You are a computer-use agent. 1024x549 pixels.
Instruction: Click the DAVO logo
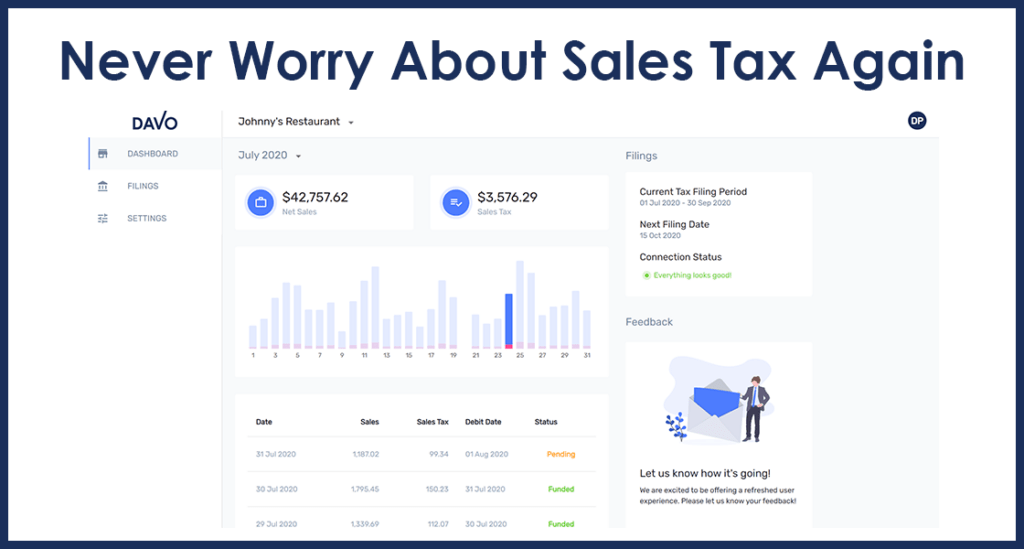(154, 122)
